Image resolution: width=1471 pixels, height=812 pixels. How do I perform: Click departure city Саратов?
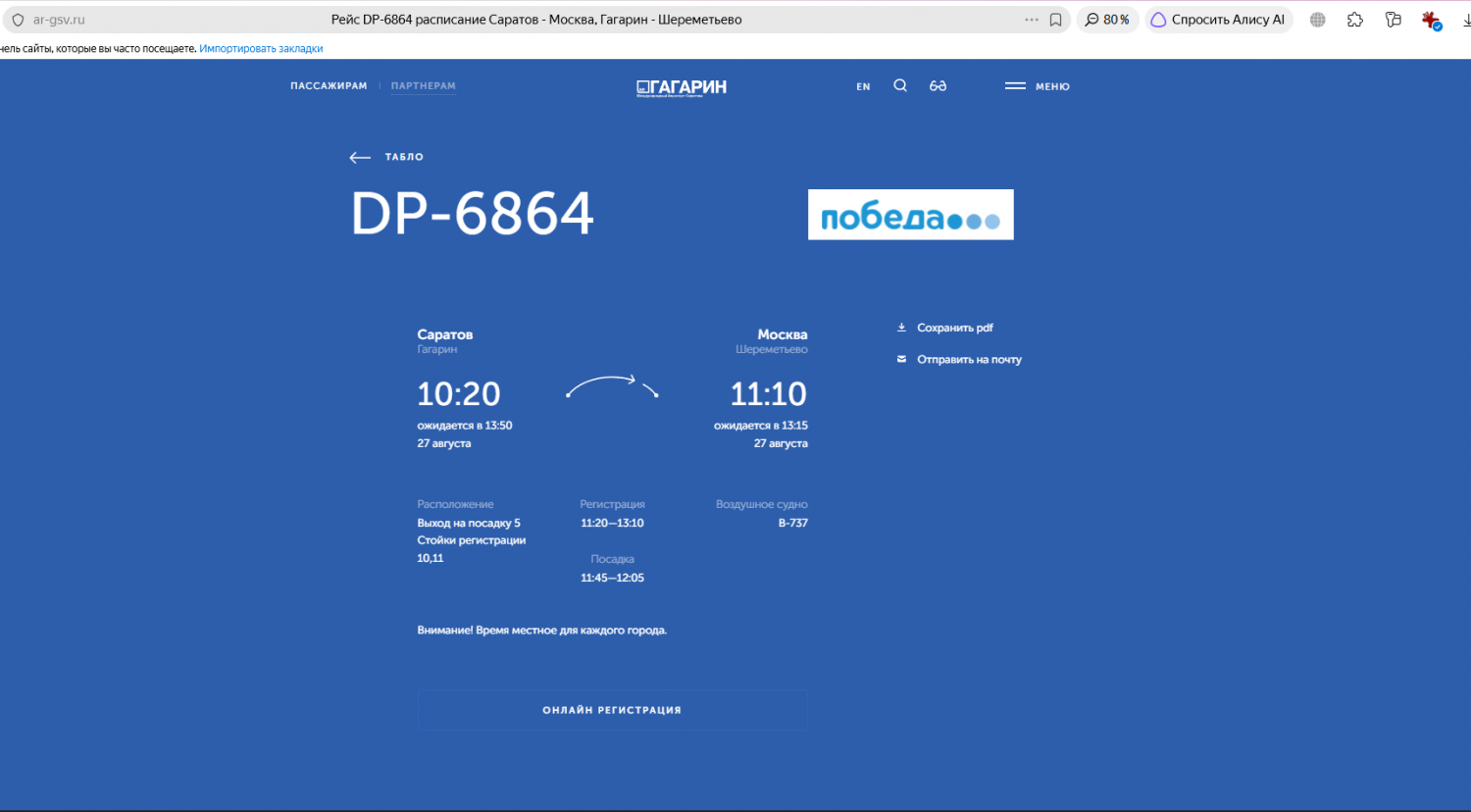click(445, 334)
